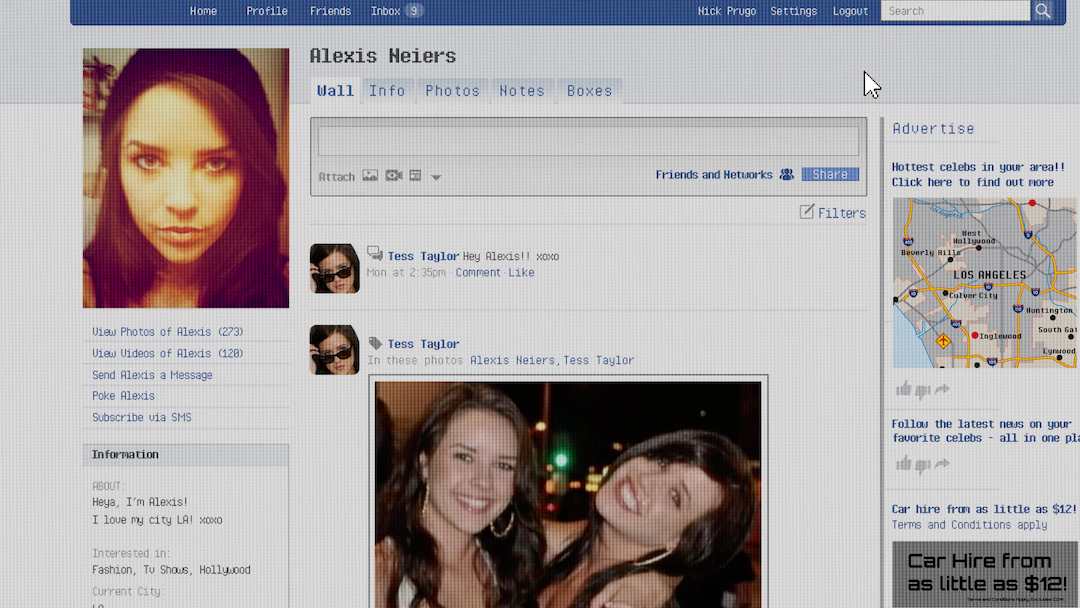
Task: Click the Los Angeles map ad image
Action: [x=984, y=283]
